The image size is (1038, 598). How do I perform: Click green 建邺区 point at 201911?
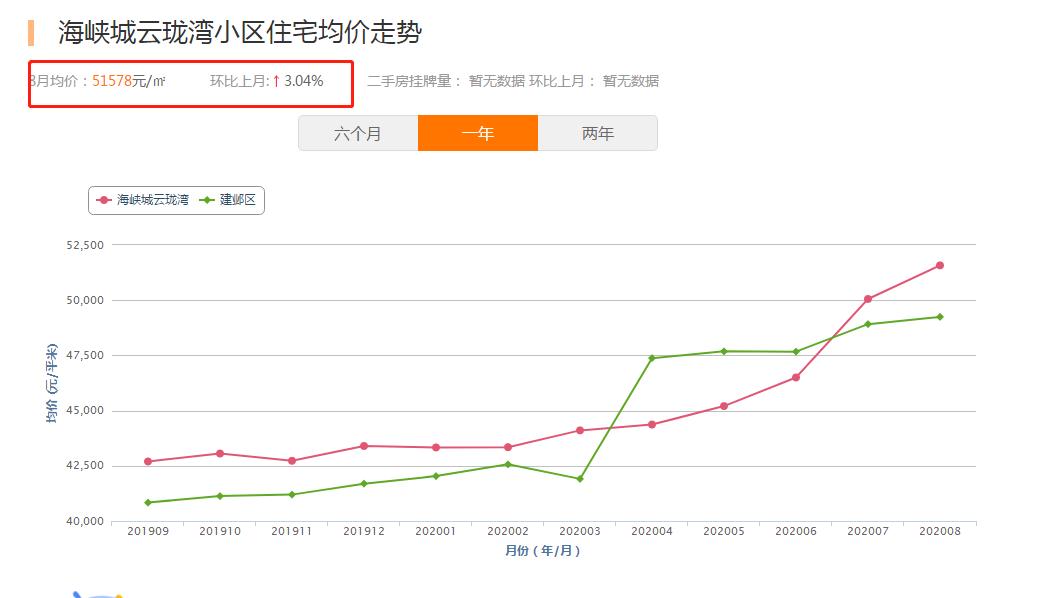click(292, 495)
